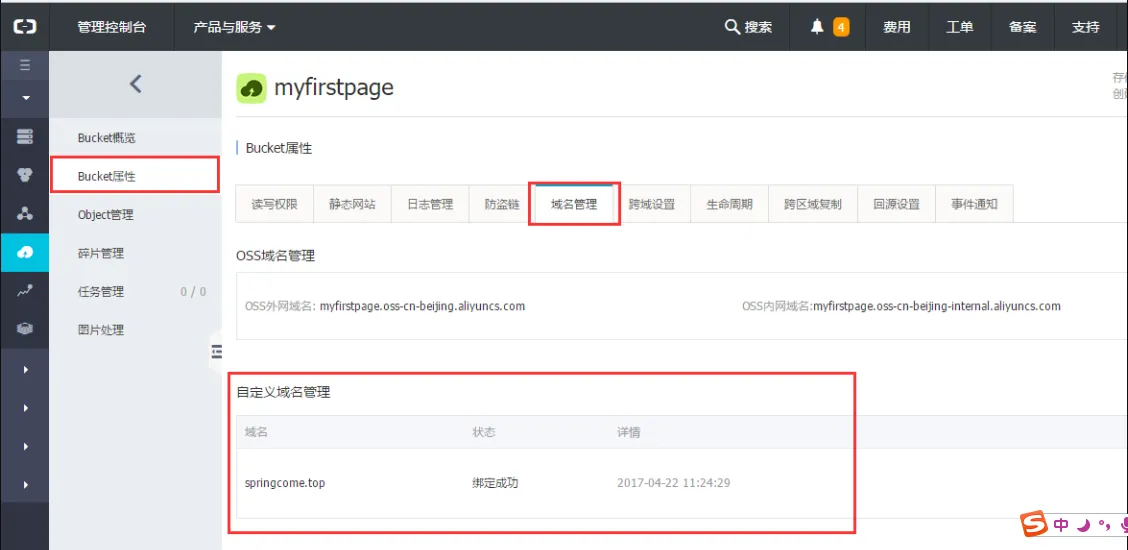Click the OSS域名管理 section heading
Screen dimensions: 1128x550
[276, 255]
